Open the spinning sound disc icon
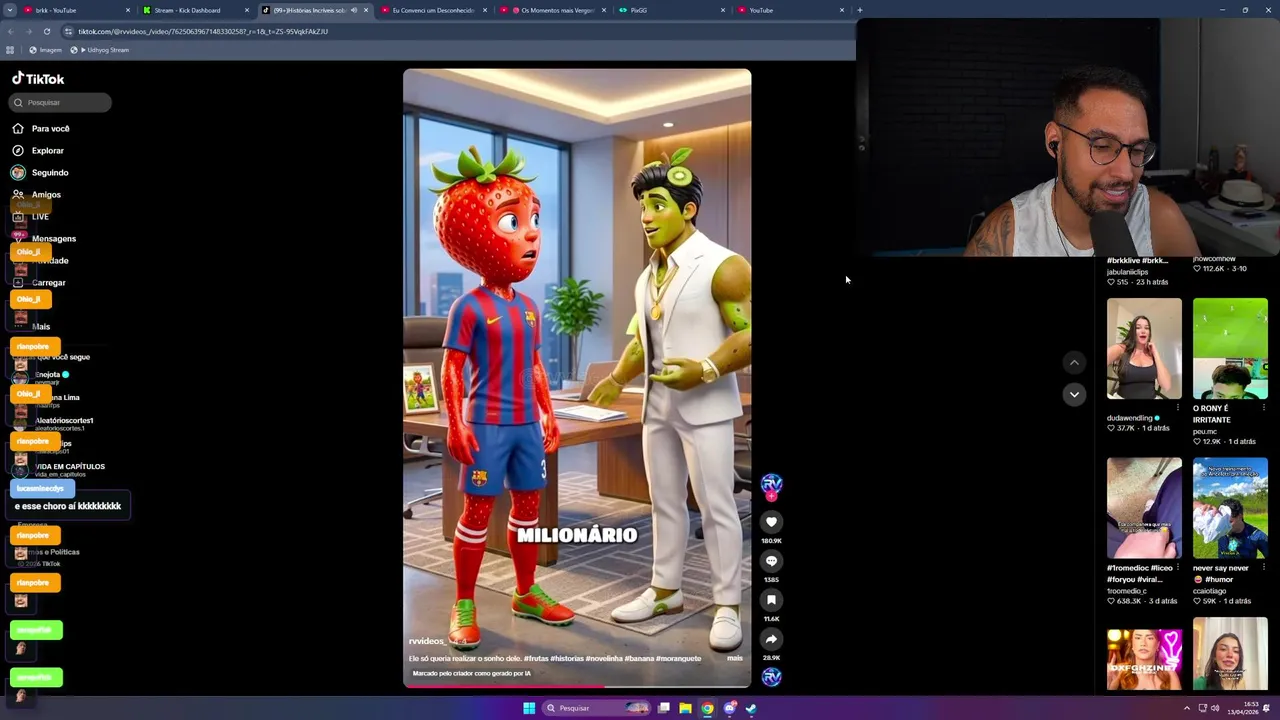The width and height of the screenshot is (1280, 720). [x=771, y=677]
